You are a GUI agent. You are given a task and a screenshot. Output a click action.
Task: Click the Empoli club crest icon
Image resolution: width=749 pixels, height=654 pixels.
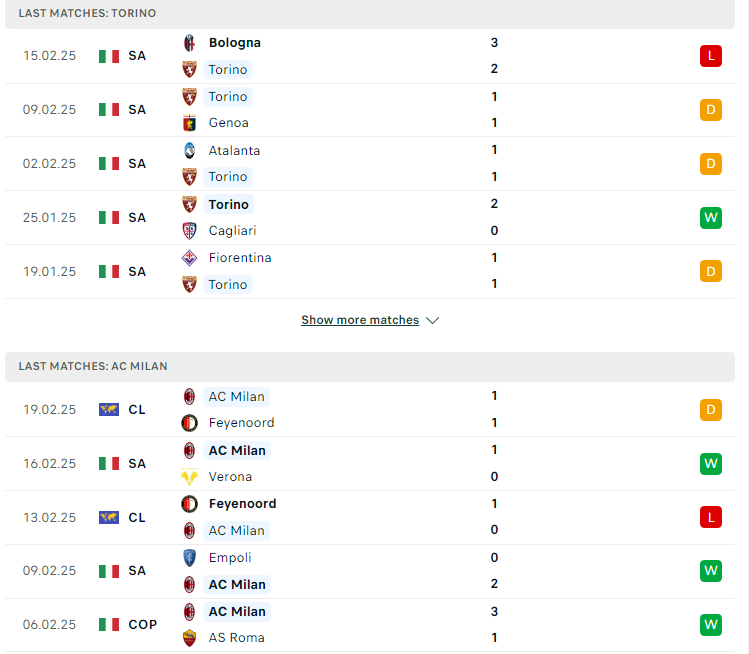point(189,558)
